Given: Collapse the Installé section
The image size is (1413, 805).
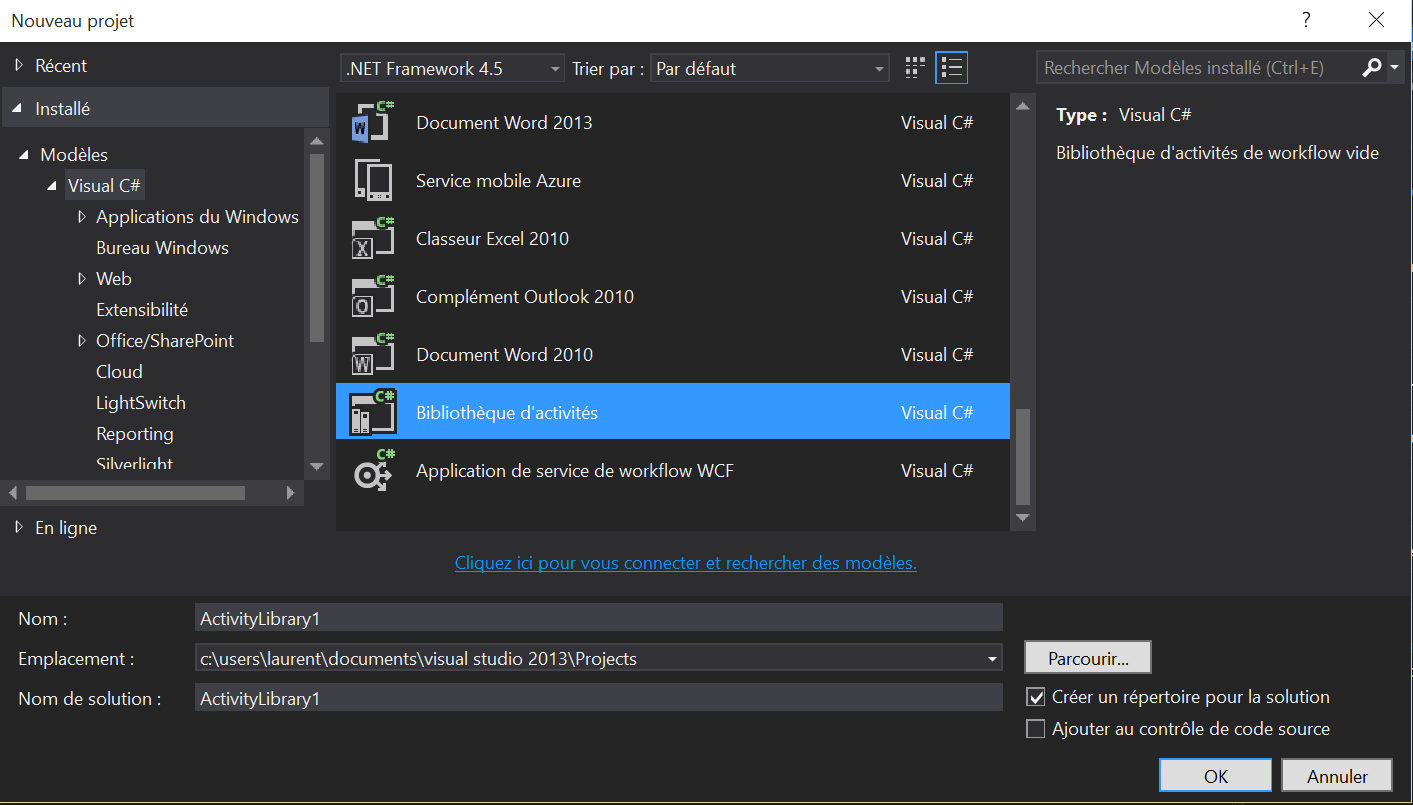Looking at the screenshot, I should coord(17,109).
